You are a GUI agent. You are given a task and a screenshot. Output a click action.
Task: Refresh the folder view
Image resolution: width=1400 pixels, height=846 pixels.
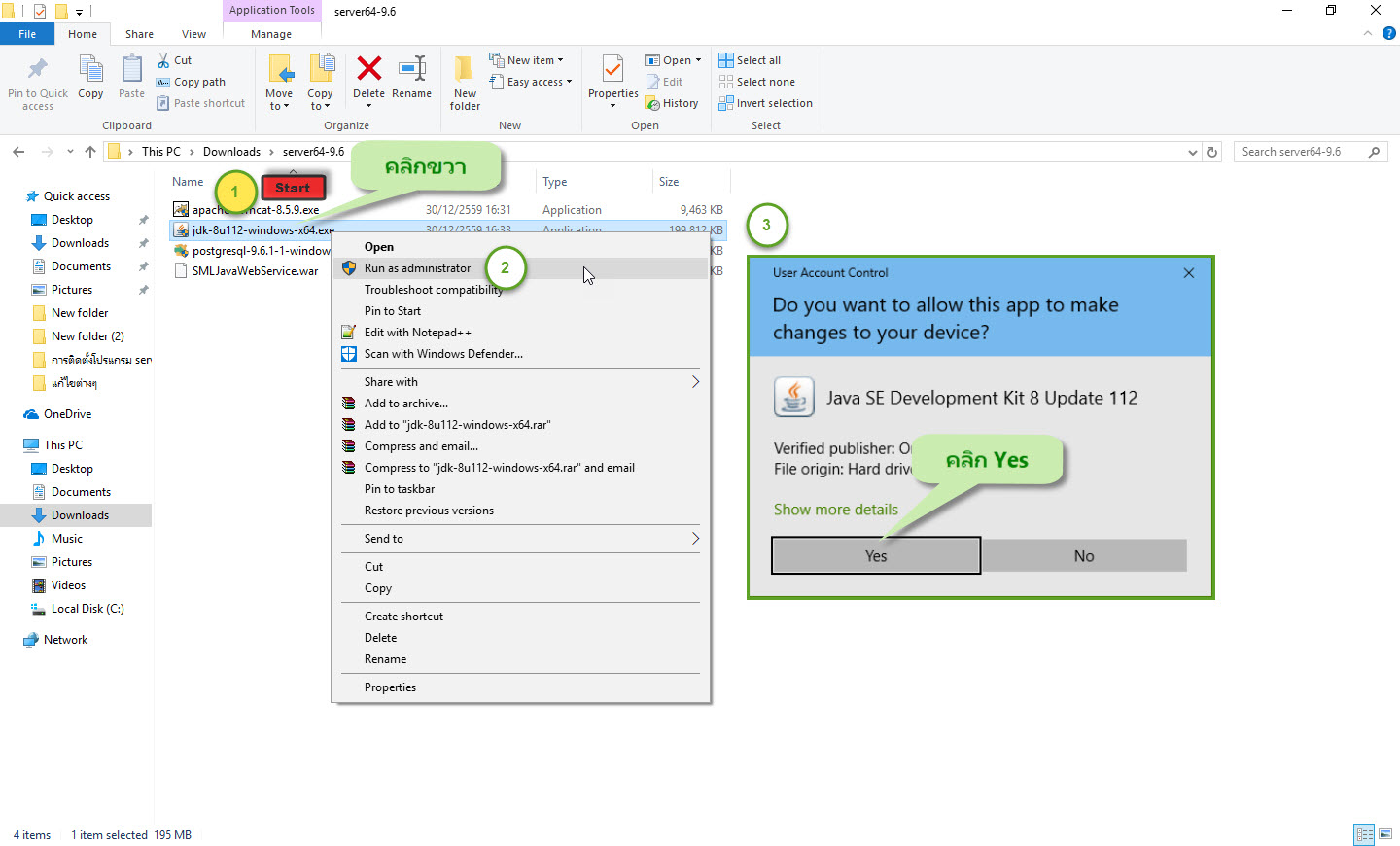(1212, 151)
